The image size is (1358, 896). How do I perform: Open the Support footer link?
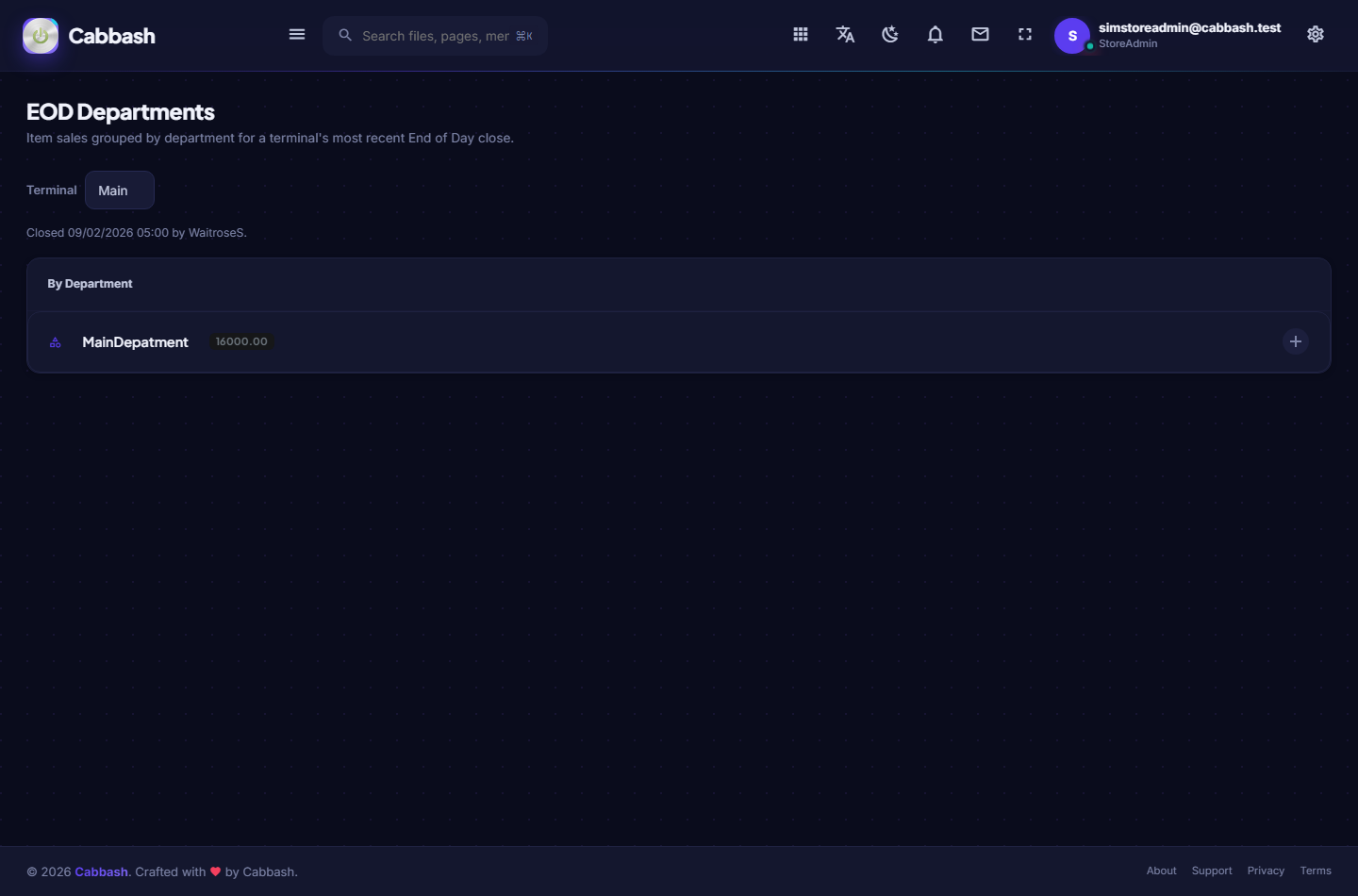click(x=1212, y=871)
